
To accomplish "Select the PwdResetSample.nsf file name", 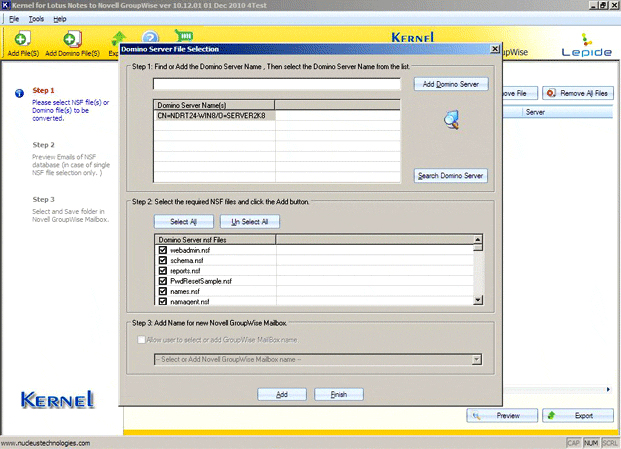I will (x=201, y=281).
